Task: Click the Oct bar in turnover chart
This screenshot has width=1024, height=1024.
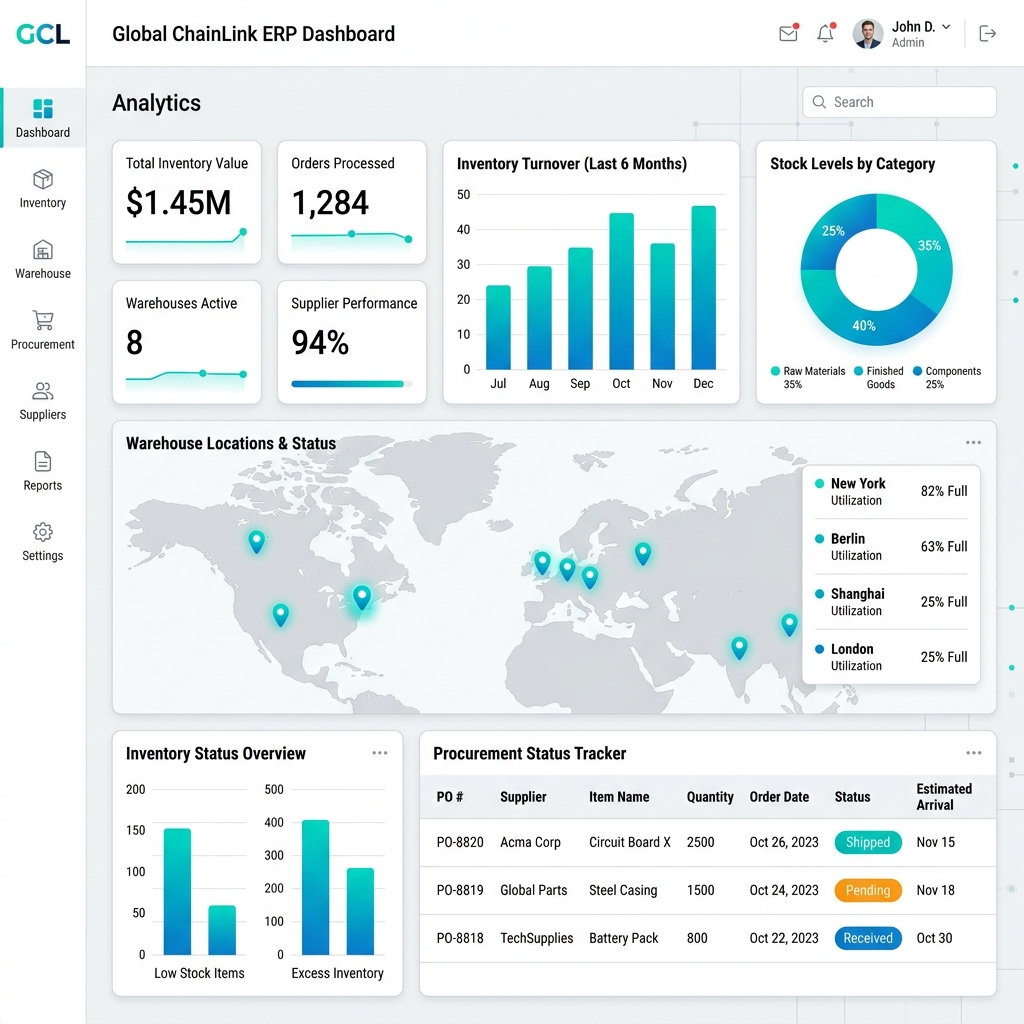Action: [x=621, y=291]
